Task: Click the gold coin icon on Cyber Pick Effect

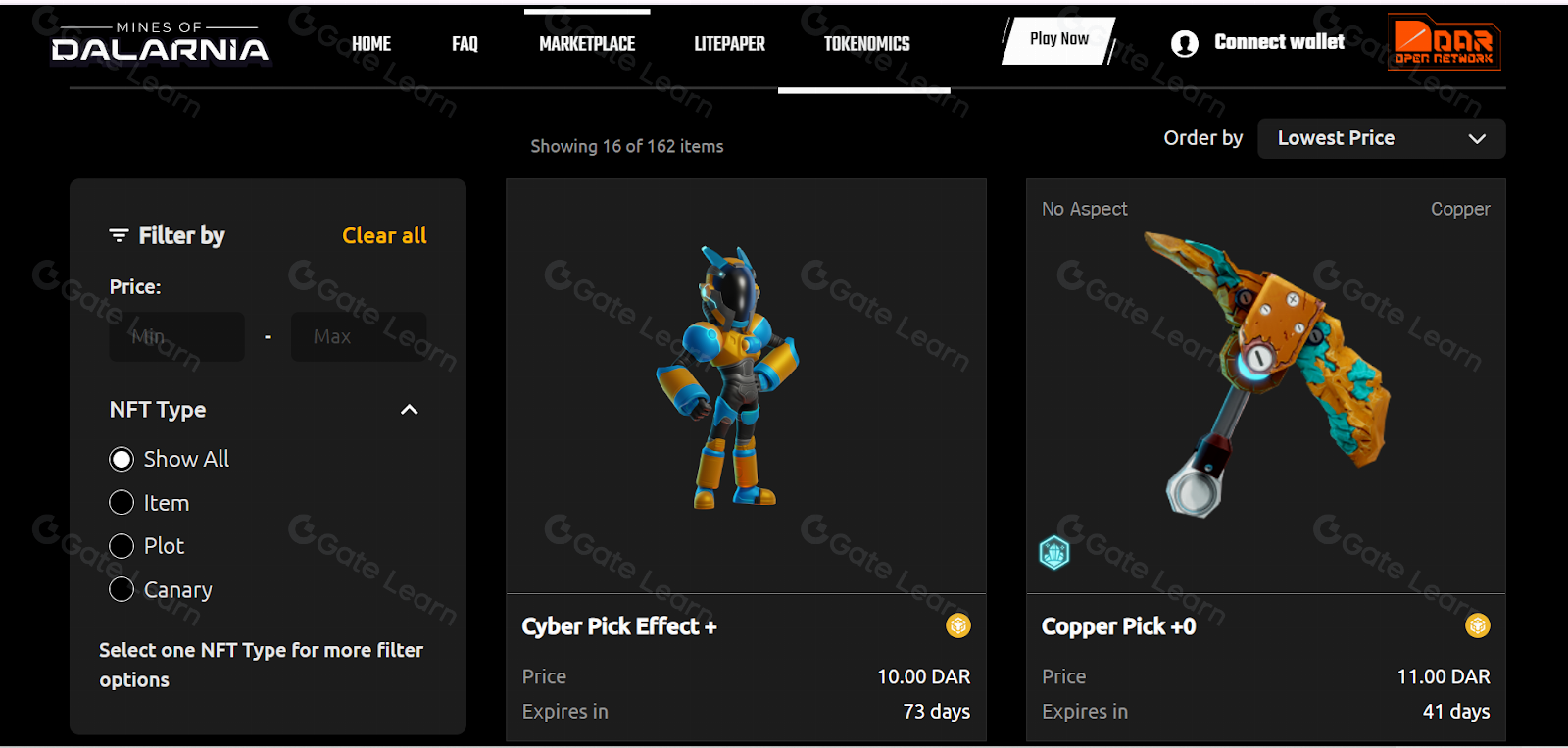Action: [957, 625]
